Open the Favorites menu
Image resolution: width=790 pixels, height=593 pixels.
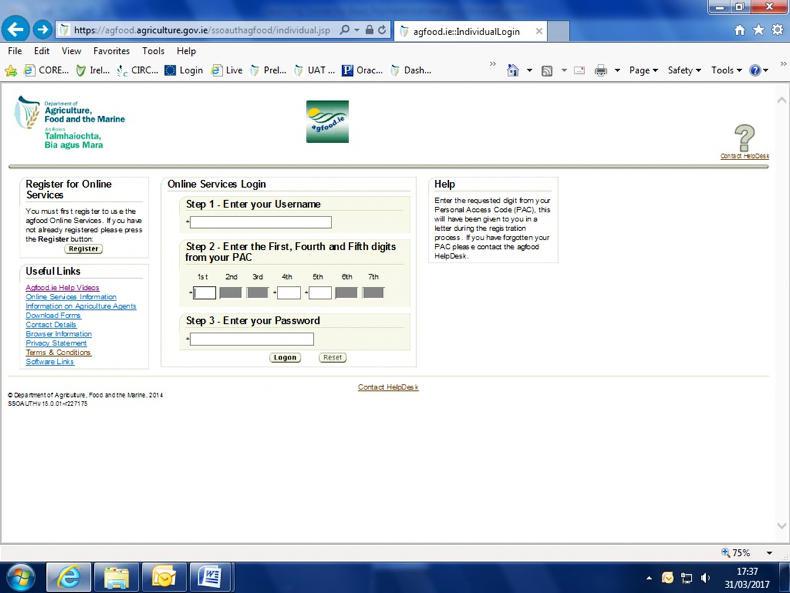click(111, 51)
